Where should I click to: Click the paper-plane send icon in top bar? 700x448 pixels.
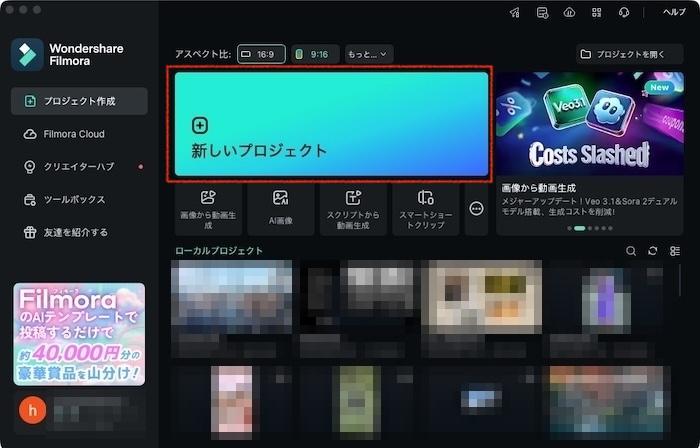515,12
